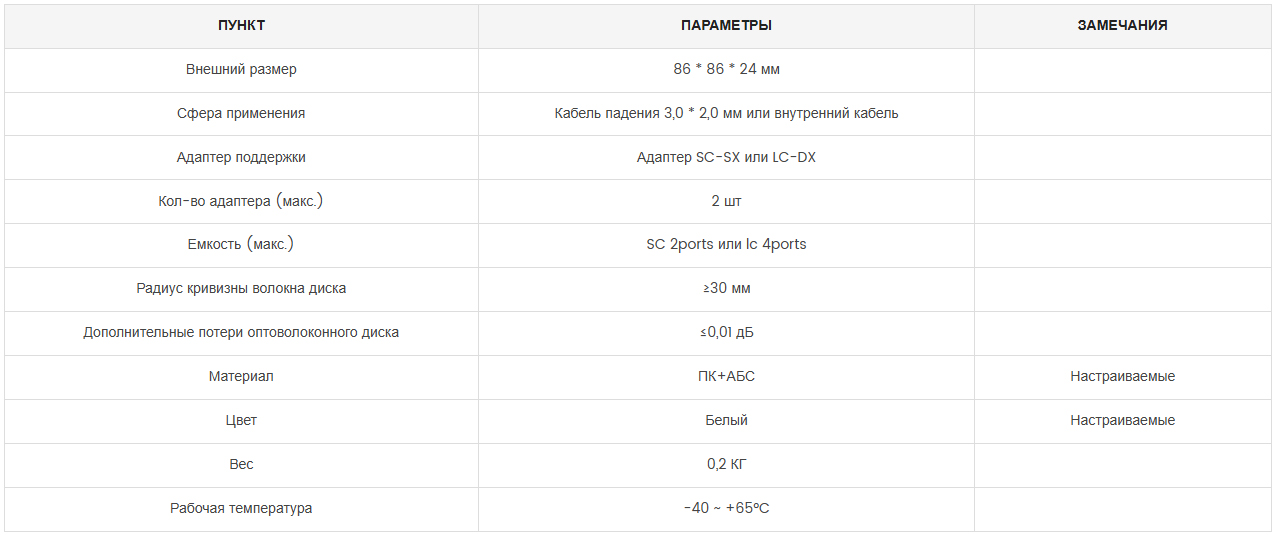Click the 0,2 КГ weight value
1279x535 pixels.
(726, 465)
